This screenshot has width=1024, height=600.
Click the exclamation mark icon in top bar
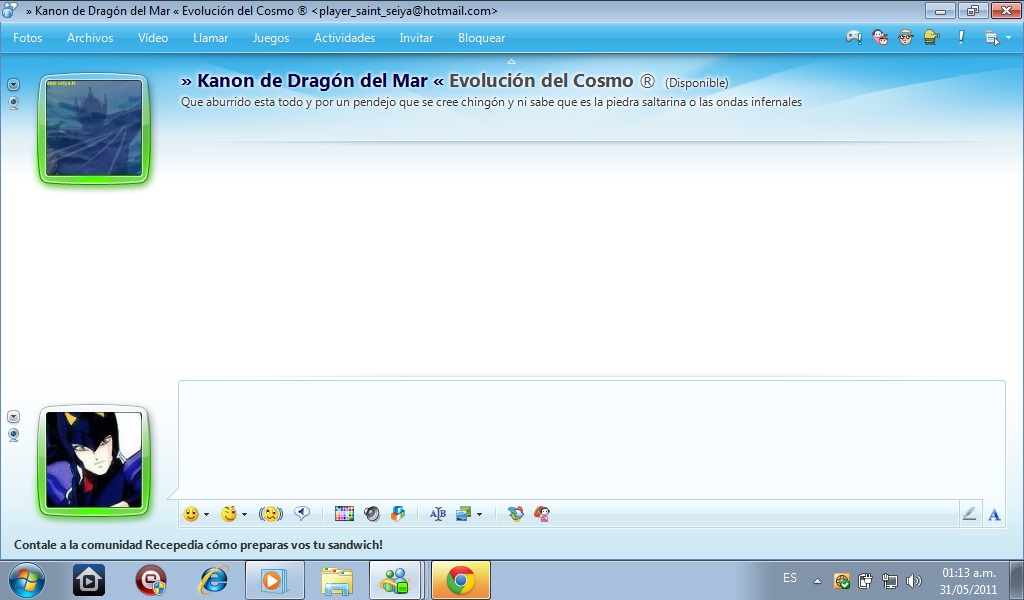961,37
